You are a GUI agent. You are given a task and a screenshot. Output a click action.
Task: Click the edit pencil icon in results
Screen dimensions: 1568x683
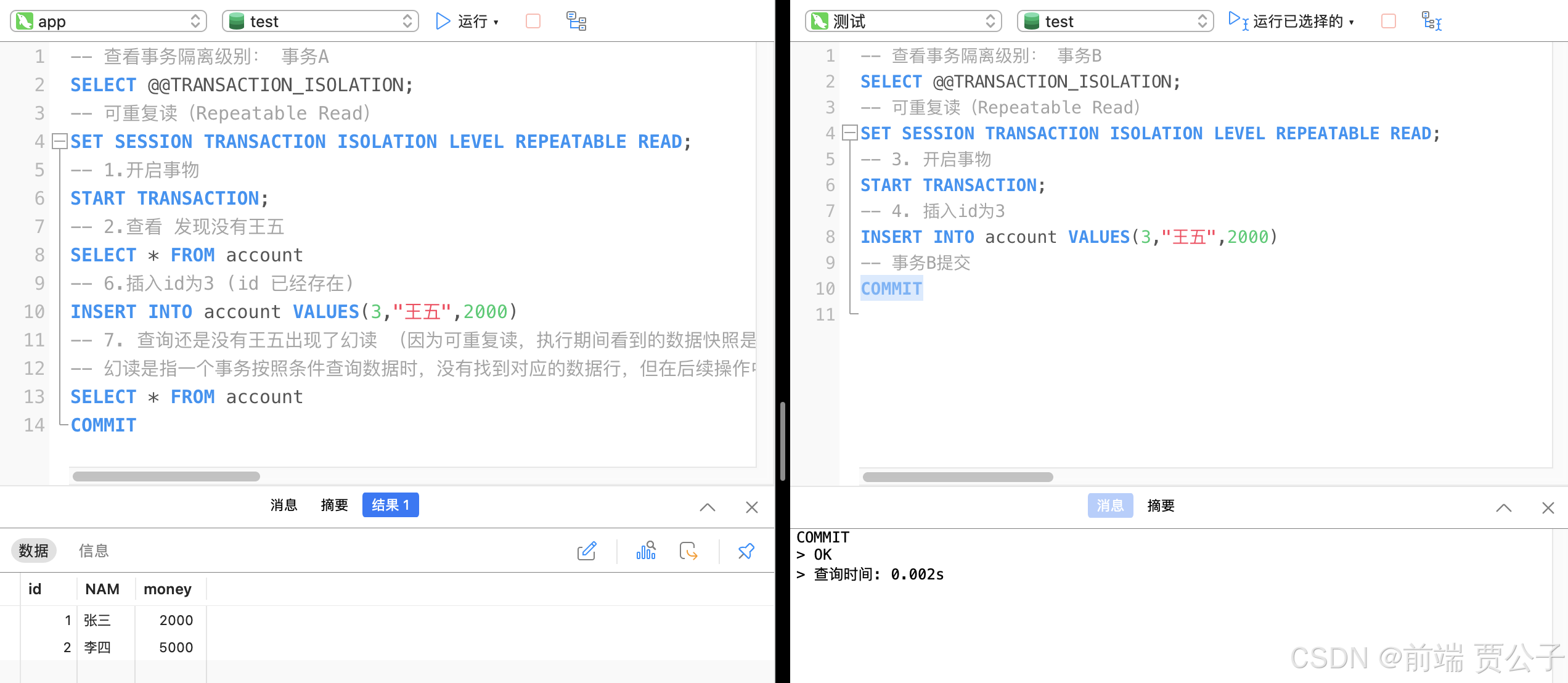[587, 551]
